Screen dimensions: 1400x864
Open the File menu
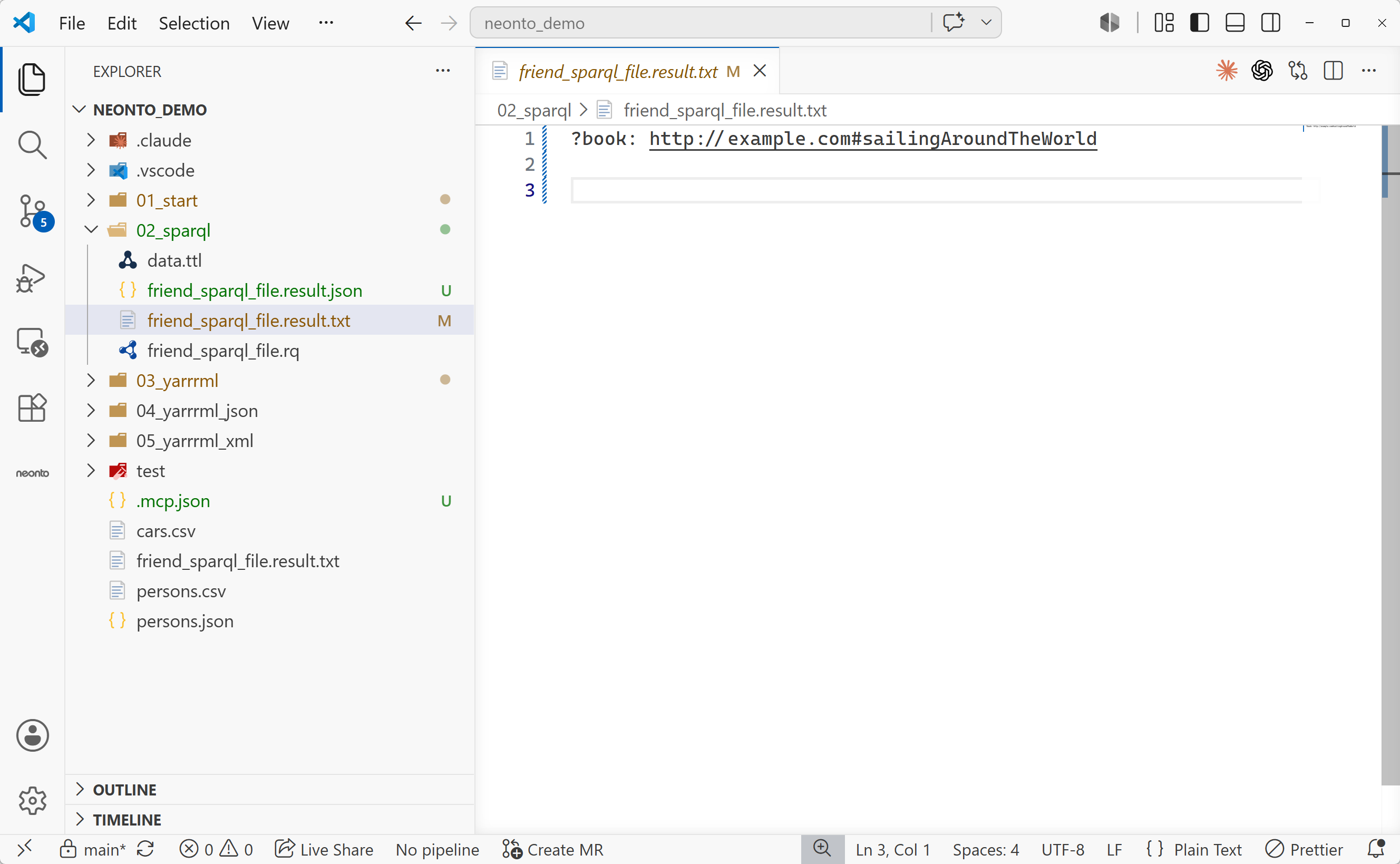72,23
